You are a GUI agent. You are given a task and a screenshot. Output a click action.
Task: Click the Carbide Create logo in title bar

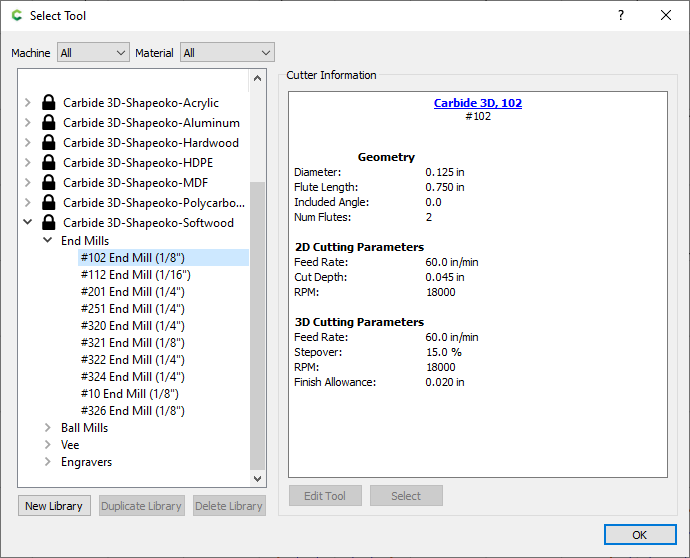pos(17,16)
